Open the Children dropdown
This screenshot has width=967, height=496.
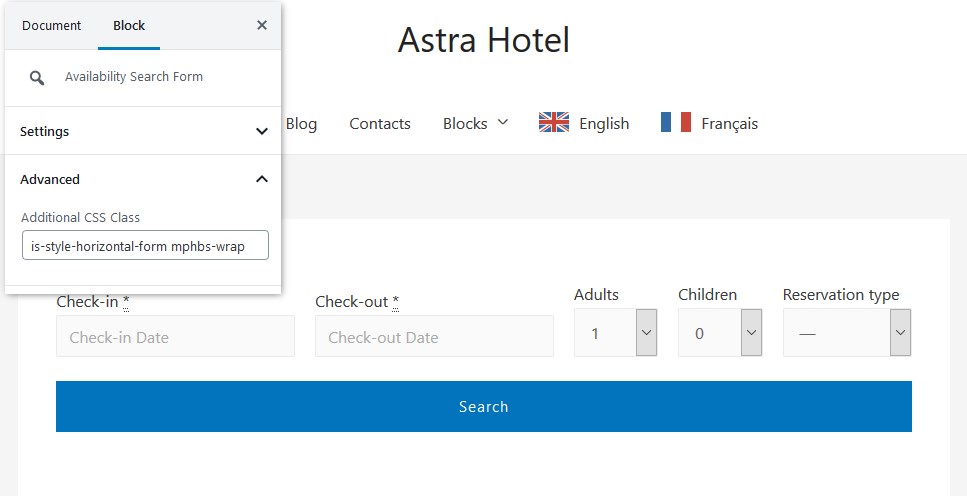click(720, 333)
